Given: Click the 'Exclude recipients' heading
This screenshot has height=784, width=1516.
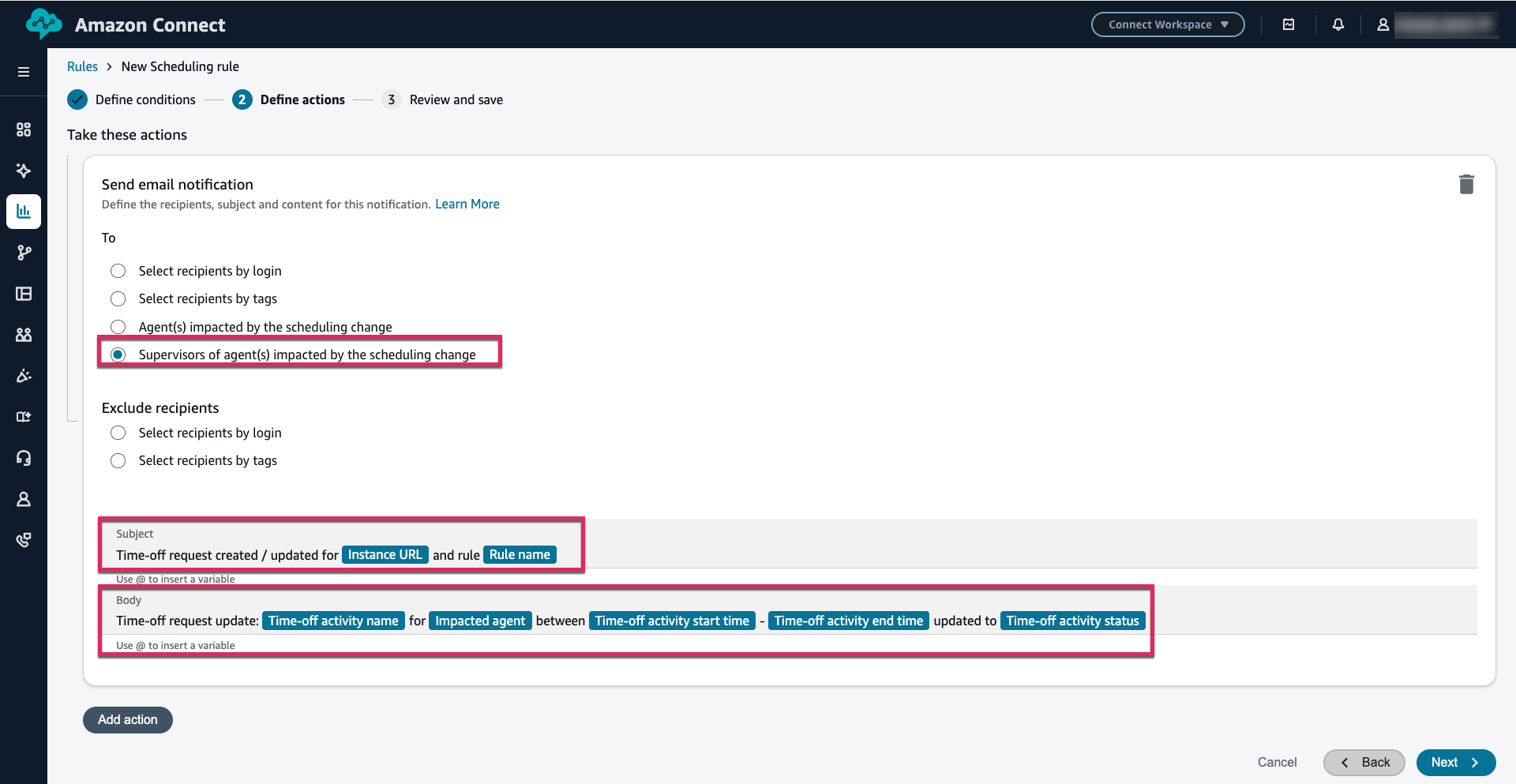Looking at the screenshot, I should point(160,408).
